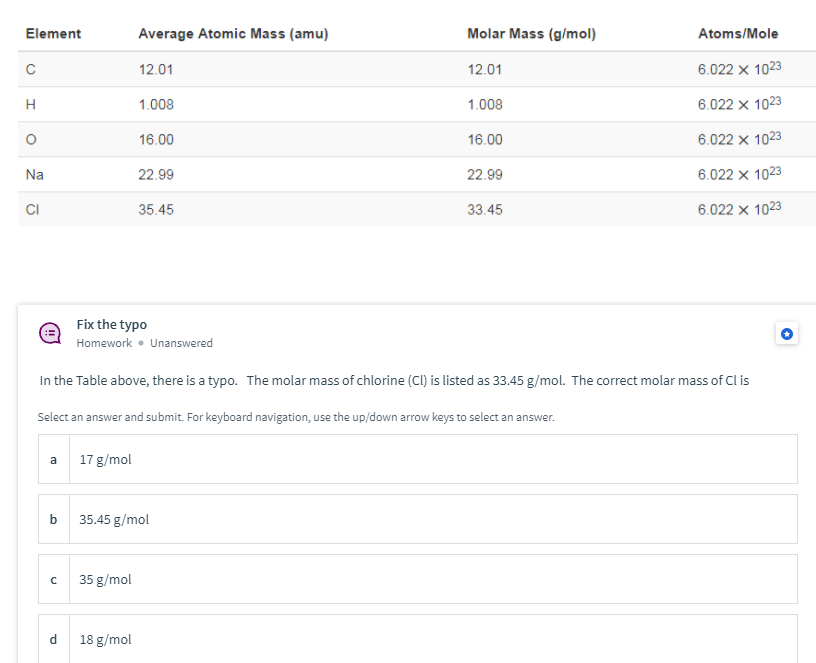Select the Cl row in the table

click(400, 209)
